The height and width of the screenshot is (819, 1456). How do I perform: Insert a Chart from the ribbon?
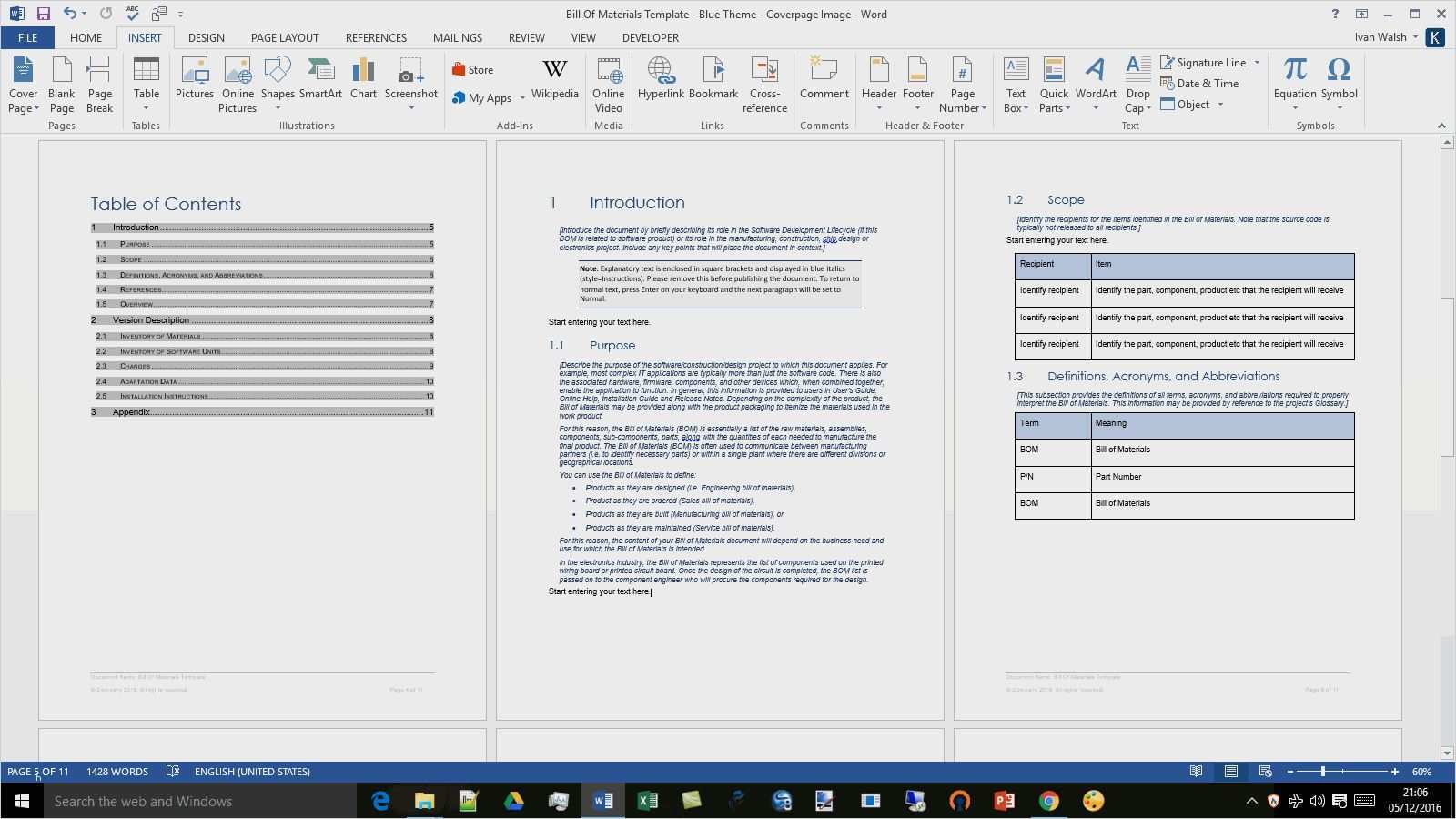(363, 78)
